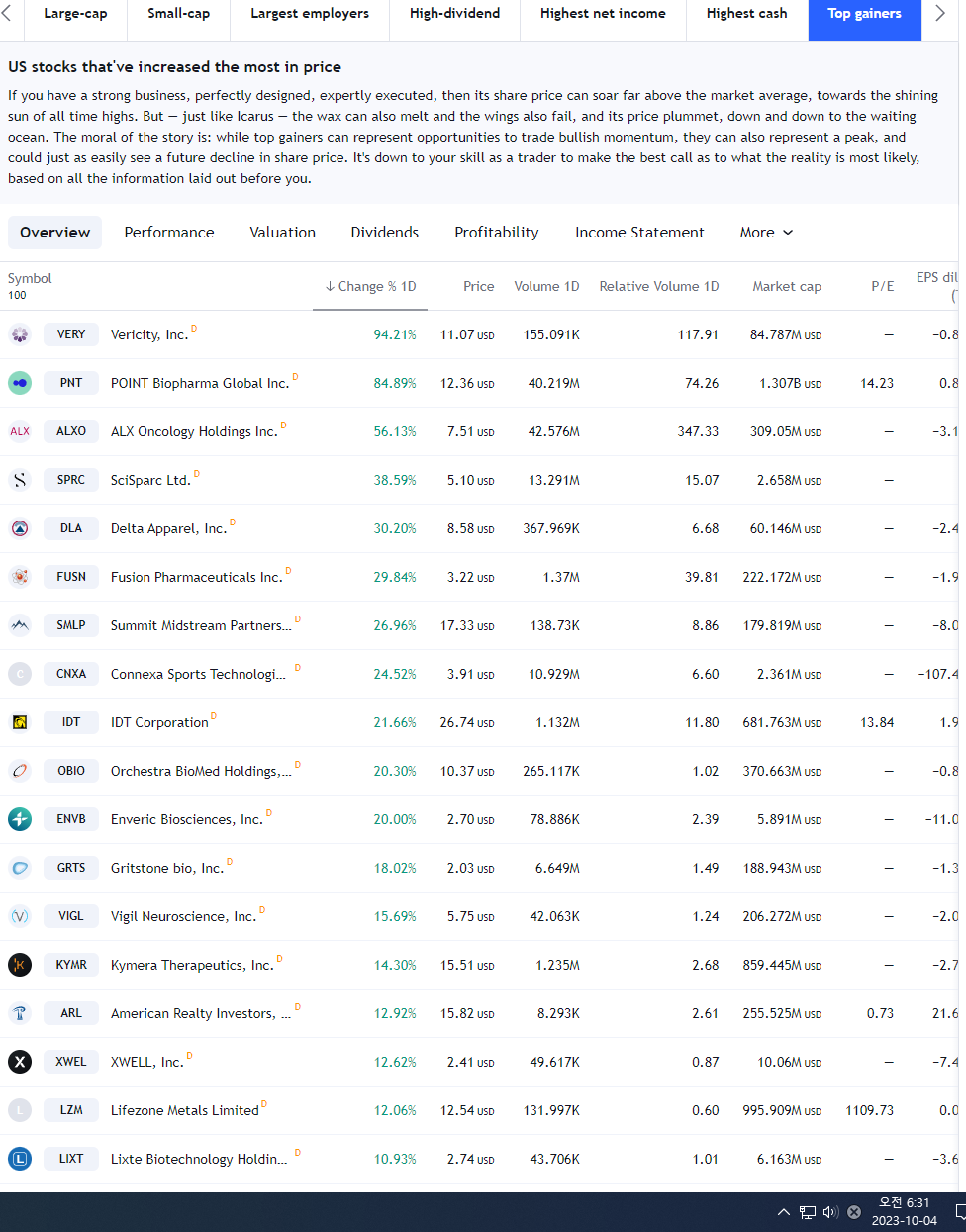This screenshot has height=1232, width=966.
Task: Click the 1.307B USD market cap
Action: click(790, 383)
